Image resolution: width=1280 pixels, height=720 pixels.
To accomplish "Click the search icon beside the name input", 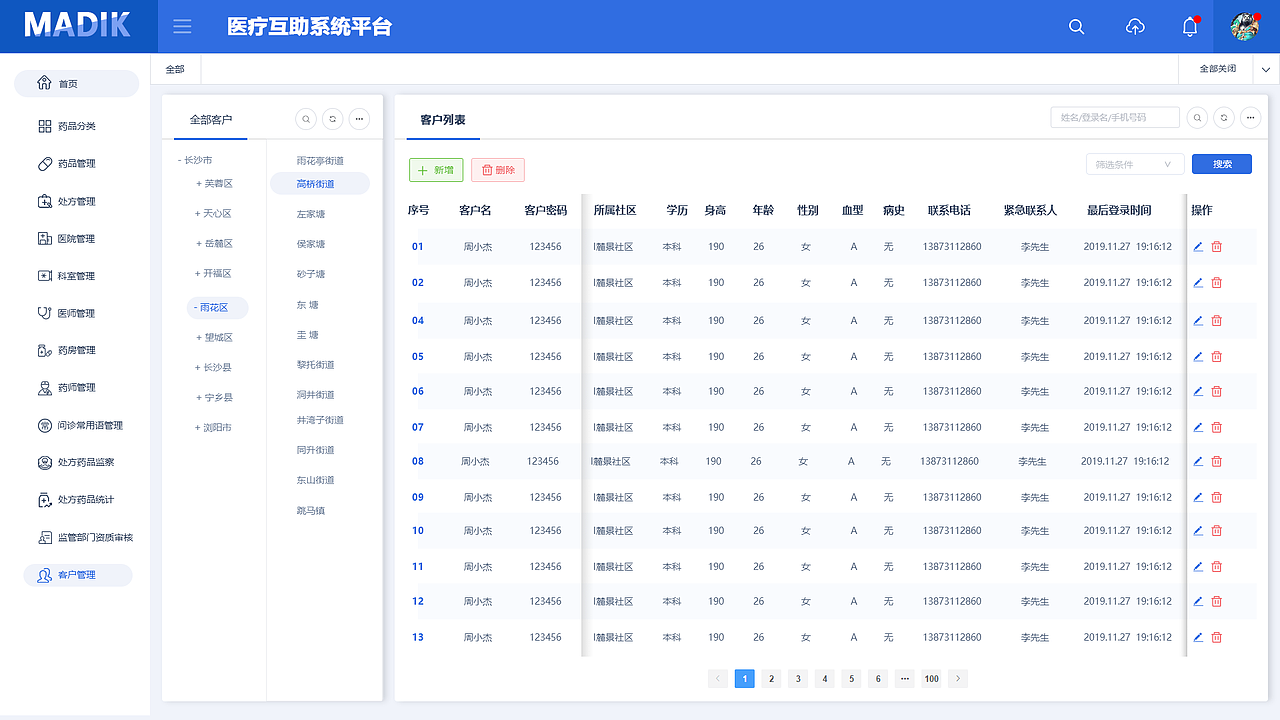I will [1197, 117].
